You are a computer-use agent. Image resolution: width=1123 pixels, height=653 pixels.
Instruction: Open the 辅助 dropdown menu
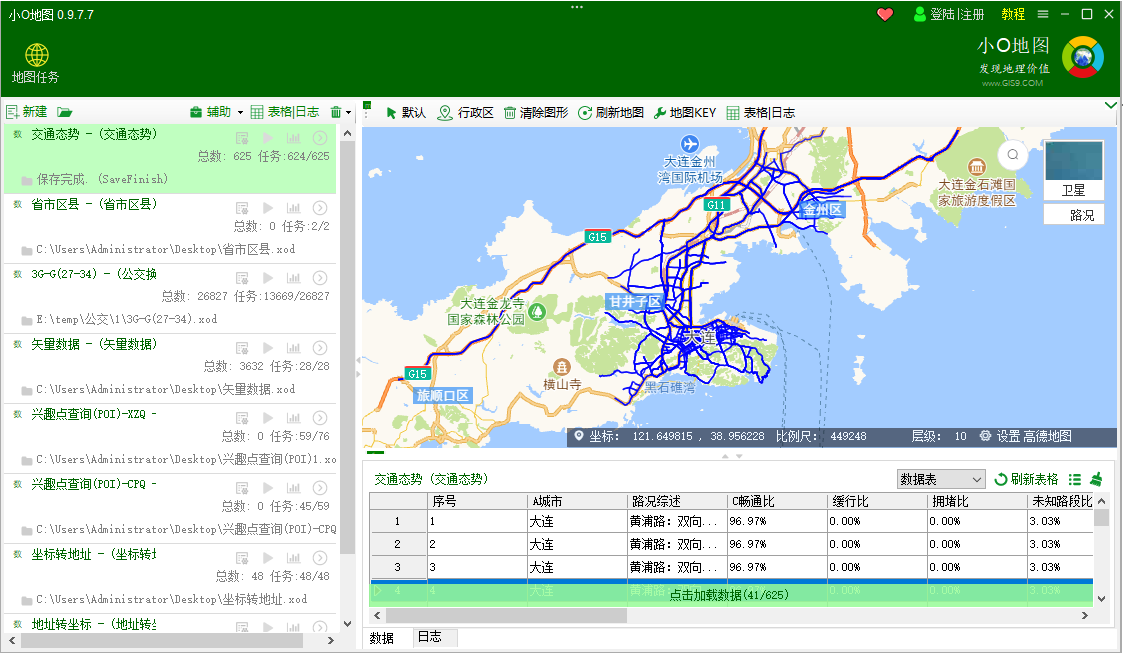[x=216, y=112]
